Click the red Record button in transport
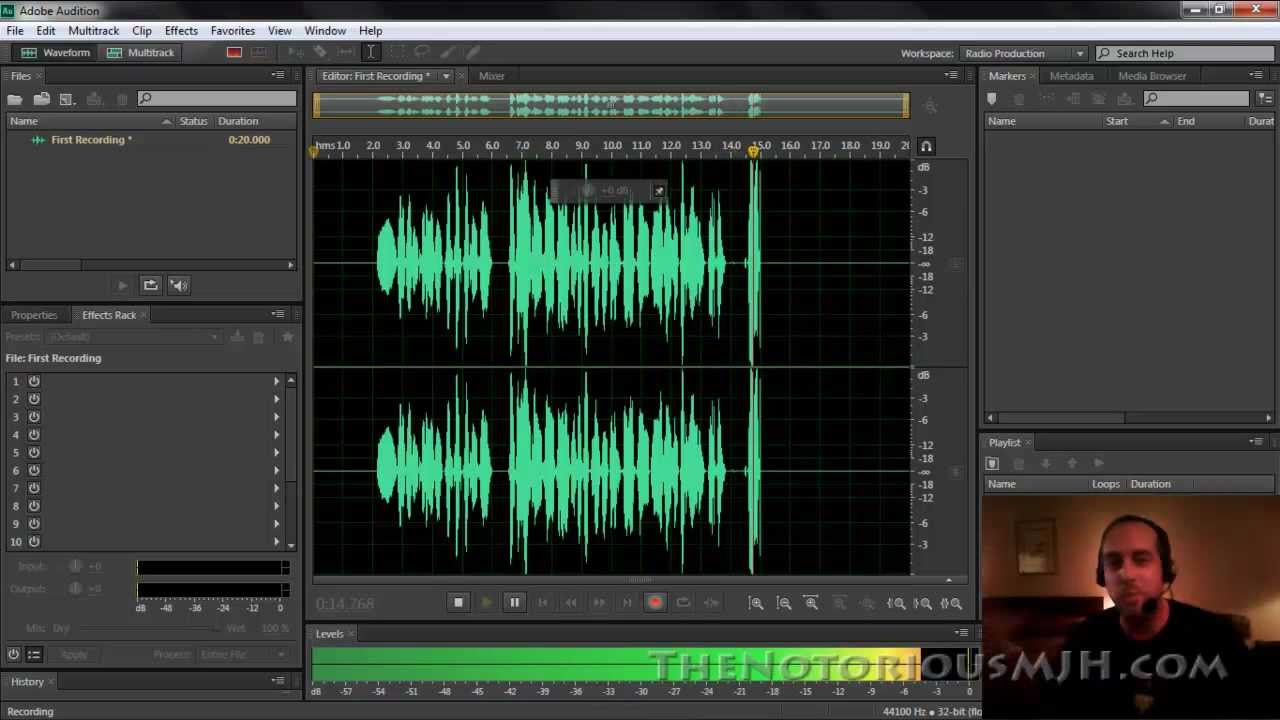 (655, 603)
